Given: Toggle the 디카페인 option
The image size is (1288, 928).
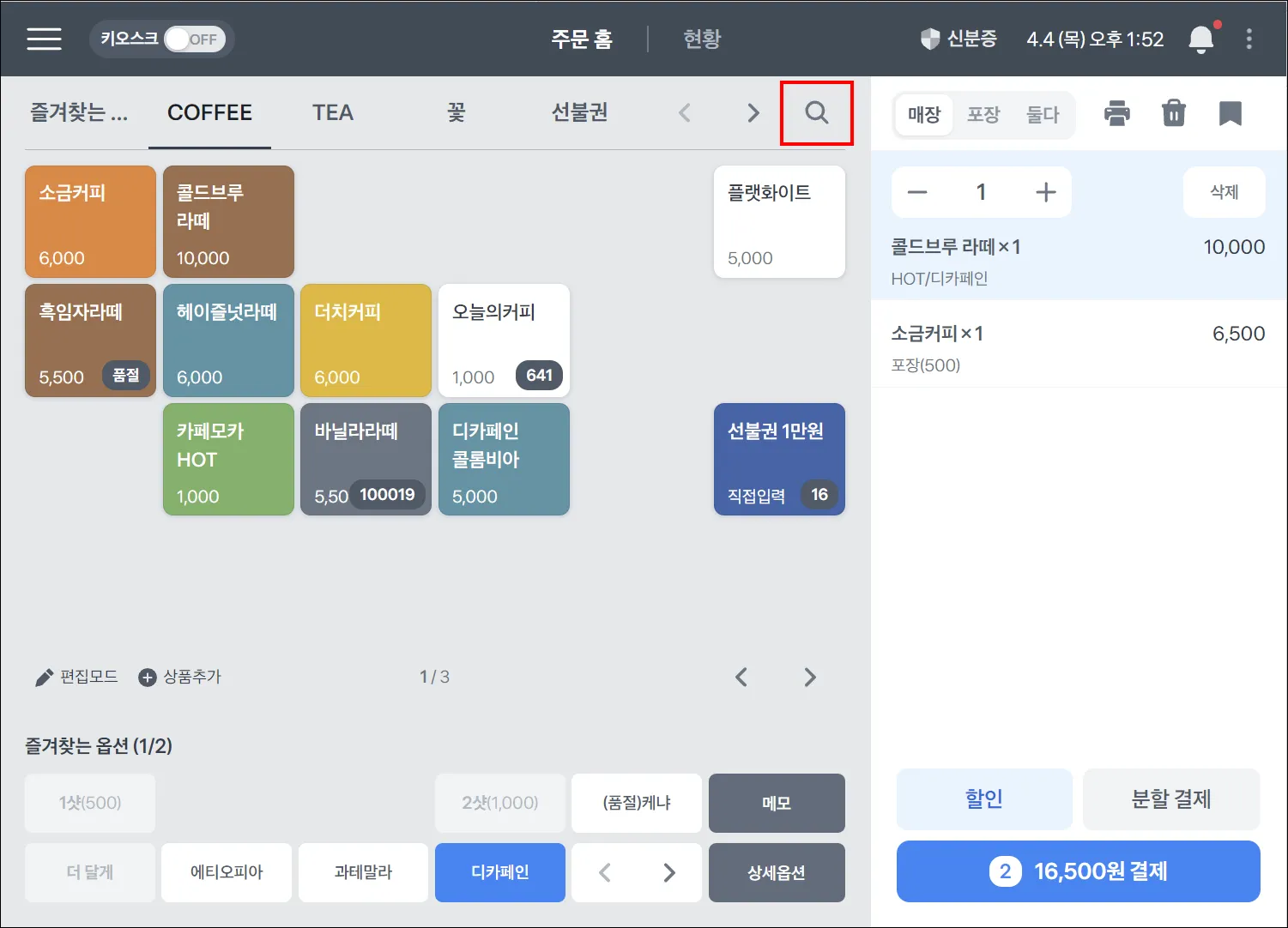Looking at the screenshot, I should click(500, 872).
